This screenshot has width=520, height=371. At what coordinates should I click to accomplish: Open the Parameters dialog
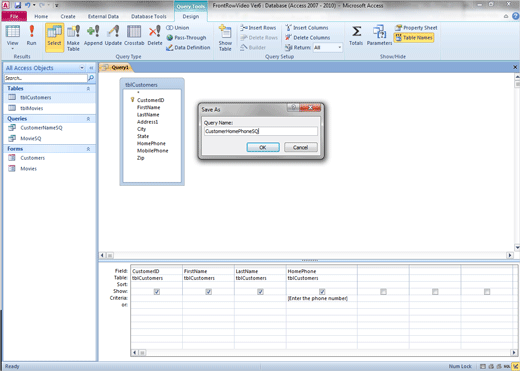pyautogui.click(x=379, y=35)
